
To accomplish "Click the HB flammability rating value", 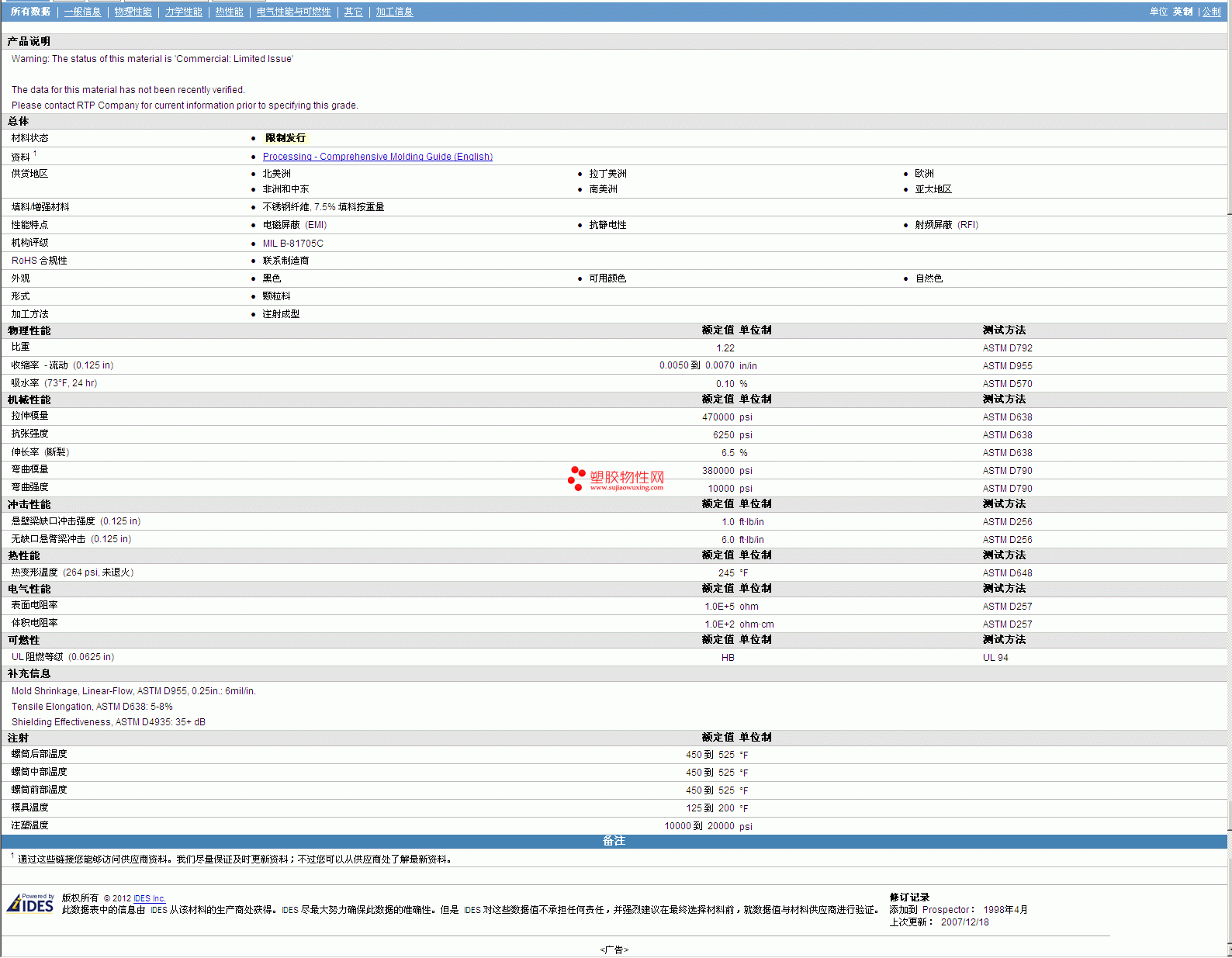I will tap(728, 658).
